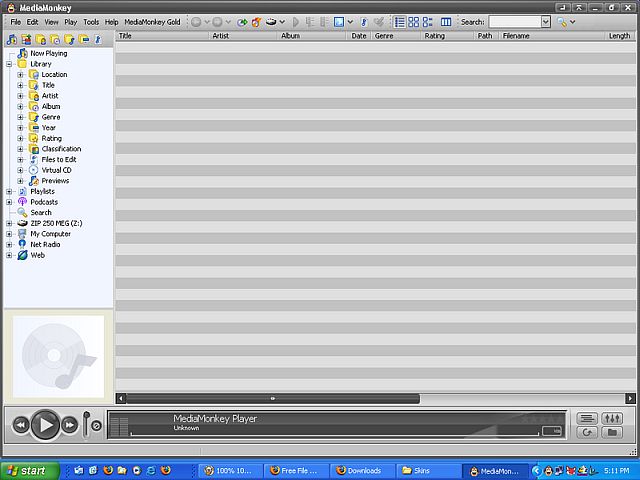Expand the Artist node in Library

pos(20,96)
